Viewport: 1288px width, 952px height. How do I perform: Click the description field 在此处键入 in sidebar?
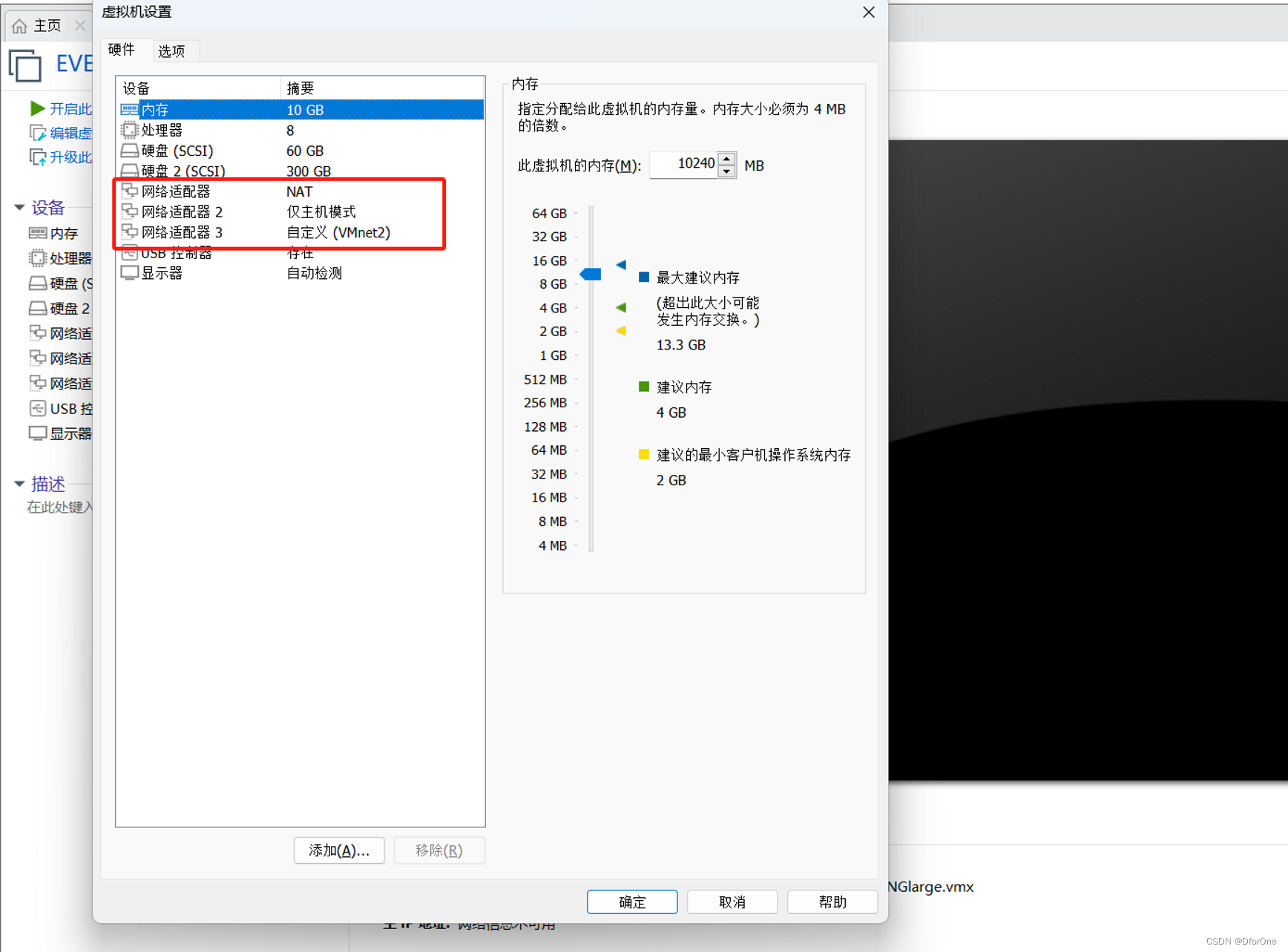coord(59,508)
